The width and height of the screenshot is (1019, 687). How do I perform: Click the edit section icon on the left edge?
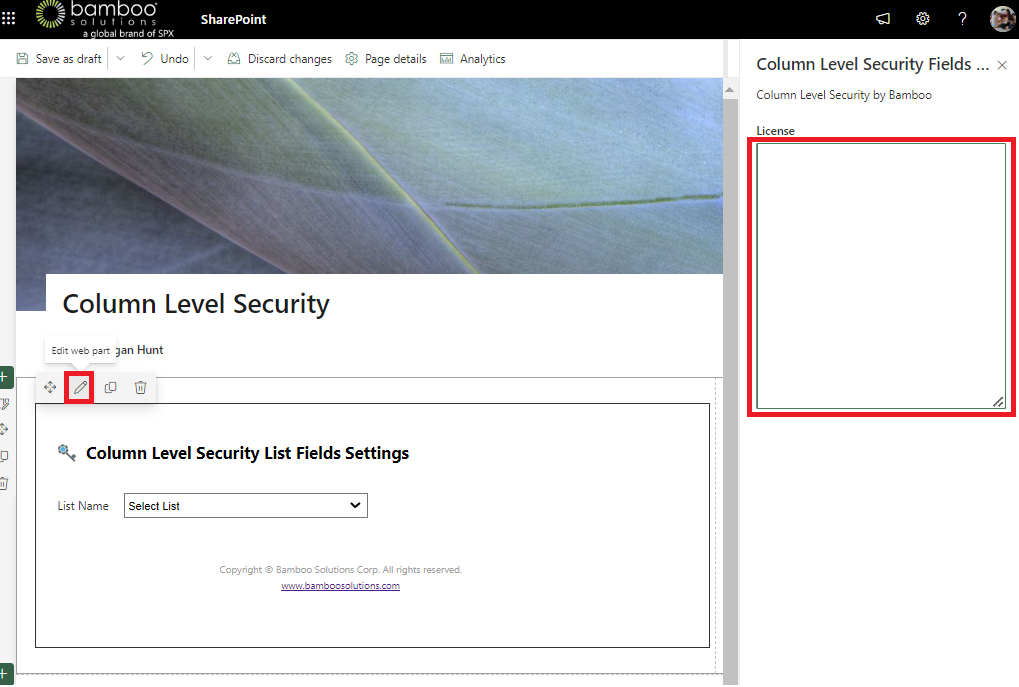click(x=4, y=404)
